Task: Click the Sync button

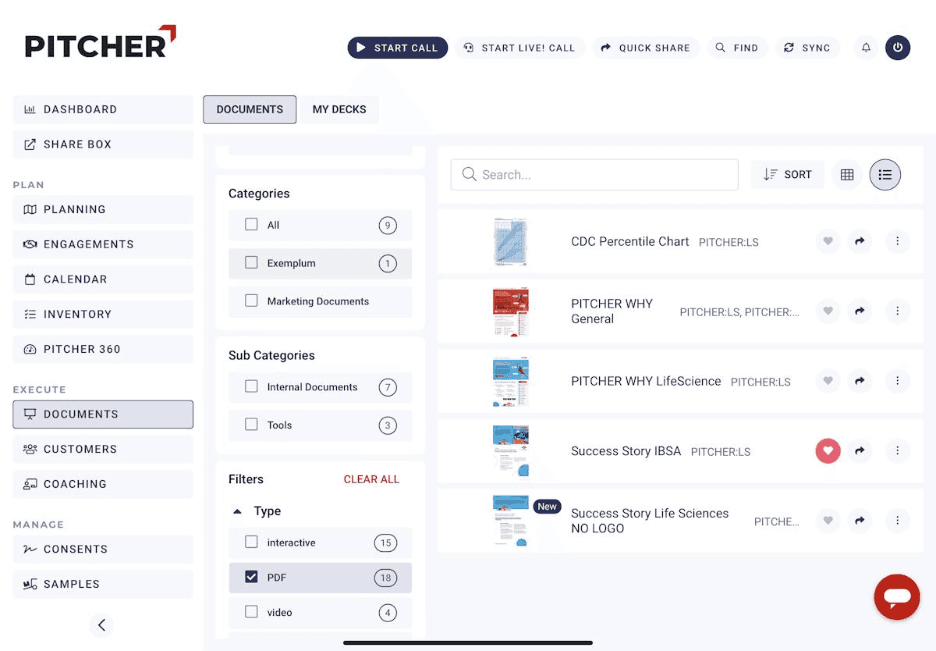Action: pyautogui.click(x=807, y=48)
